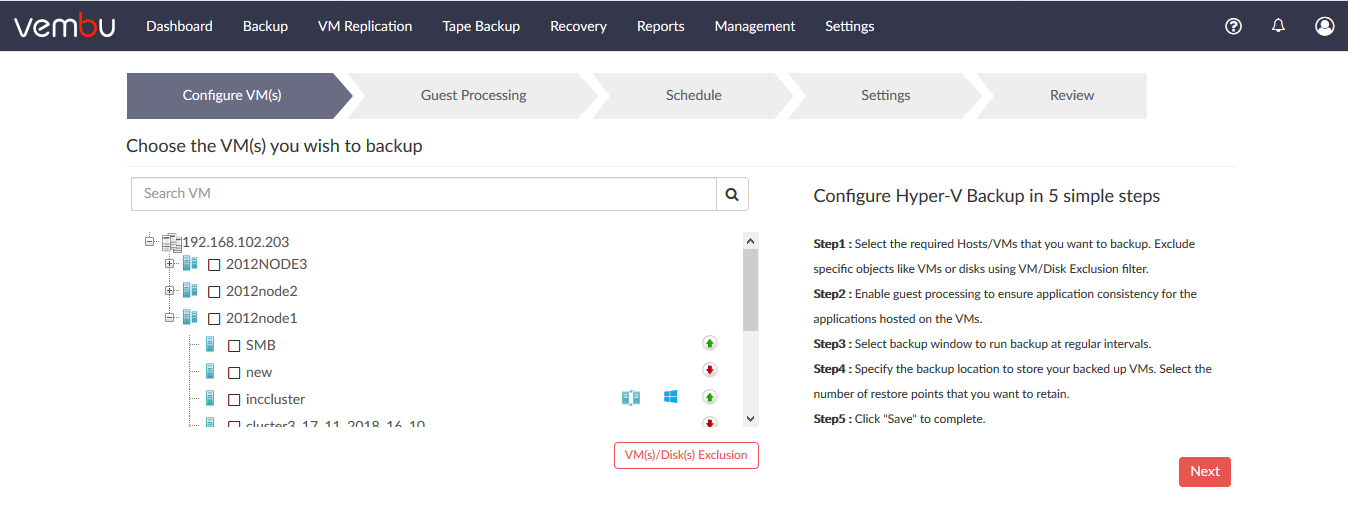
Task: Go to the Schedule step
Action: point(693,95)
